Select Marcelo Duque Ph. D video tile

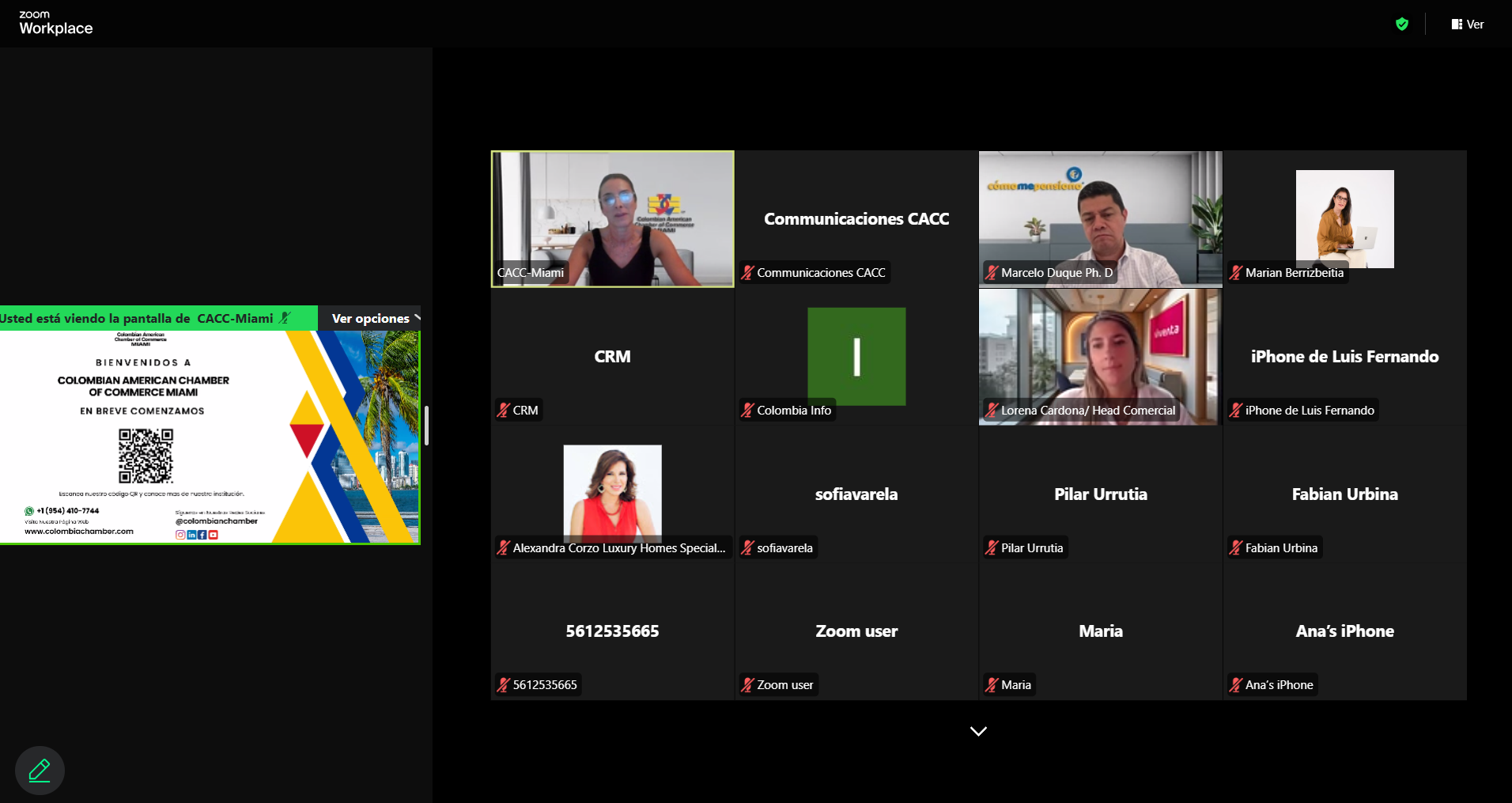1100,219
